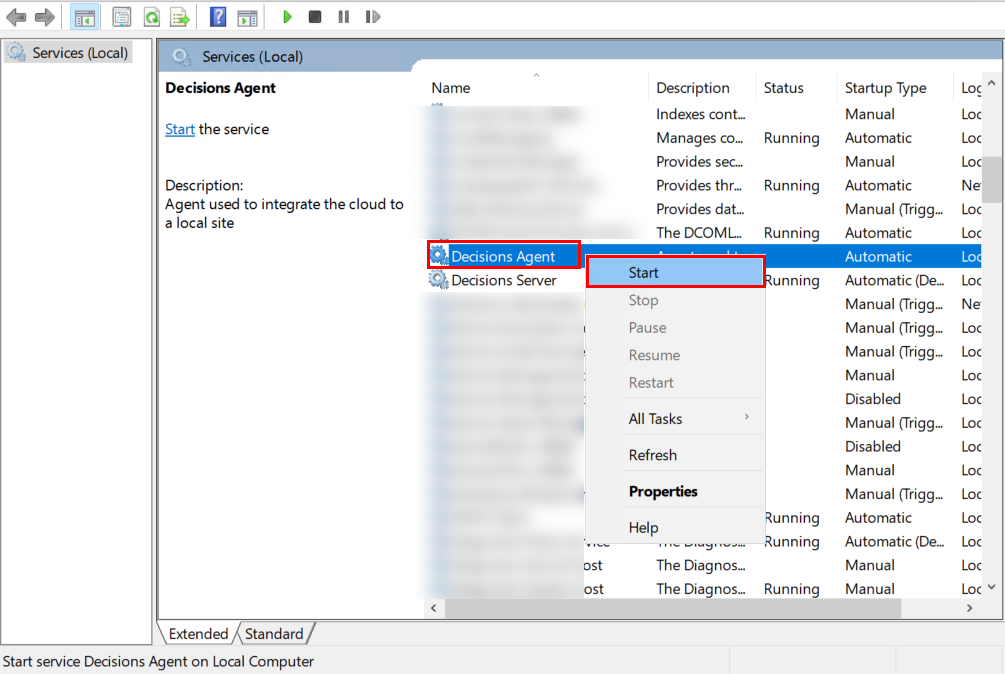The height and width of the screenshot is (674, 1005).
Task: Click Manual startup type in 'Indexes cont...' row
Action: [870, 114]
